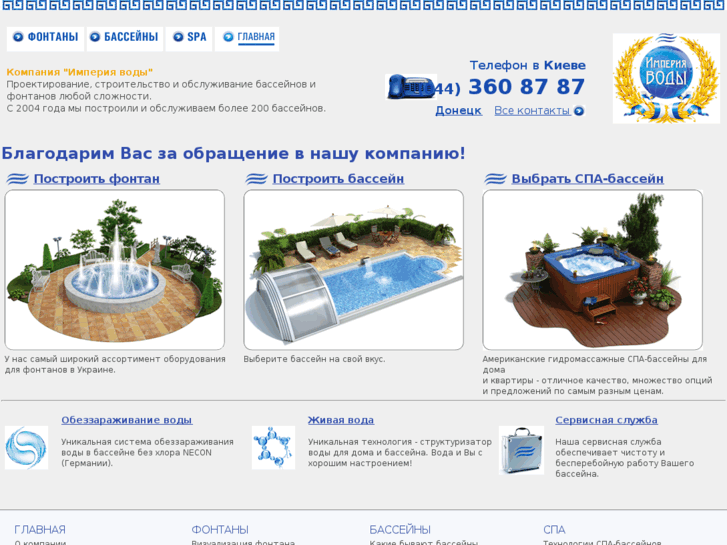
Task: Open the footer ФОНТАНЫ section heading
Action: (x=220, y=529)
